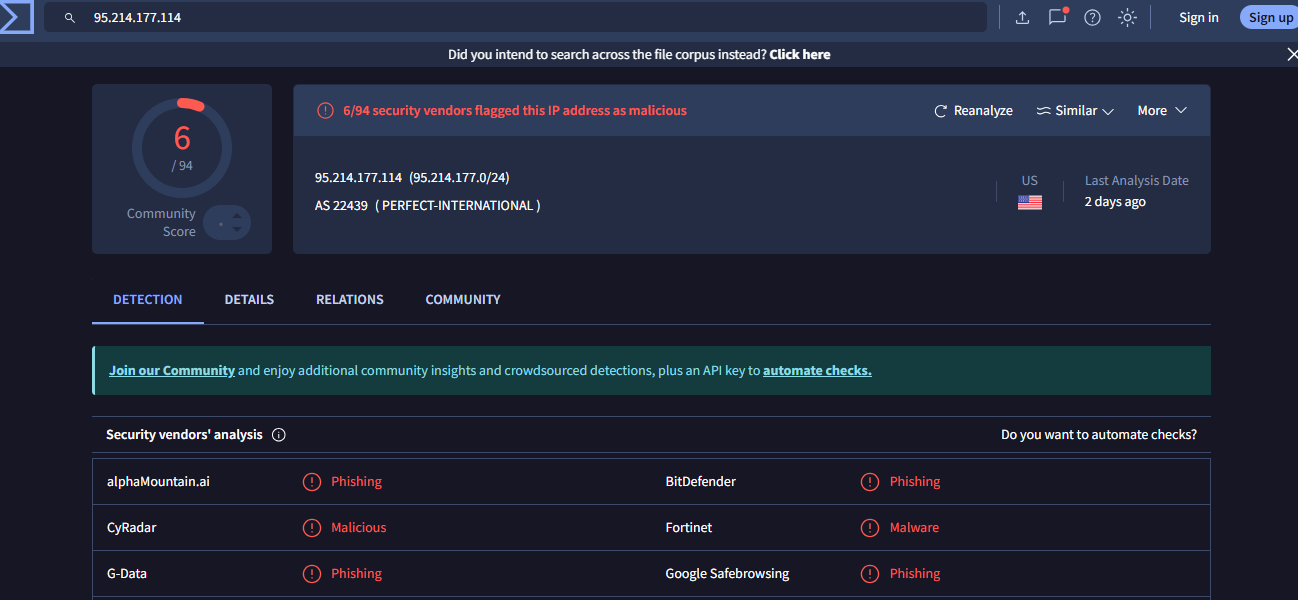Click Google Safebrowsing Phishing warning icon
This screenshot has height=600, width=1298.
click(870, 574)
